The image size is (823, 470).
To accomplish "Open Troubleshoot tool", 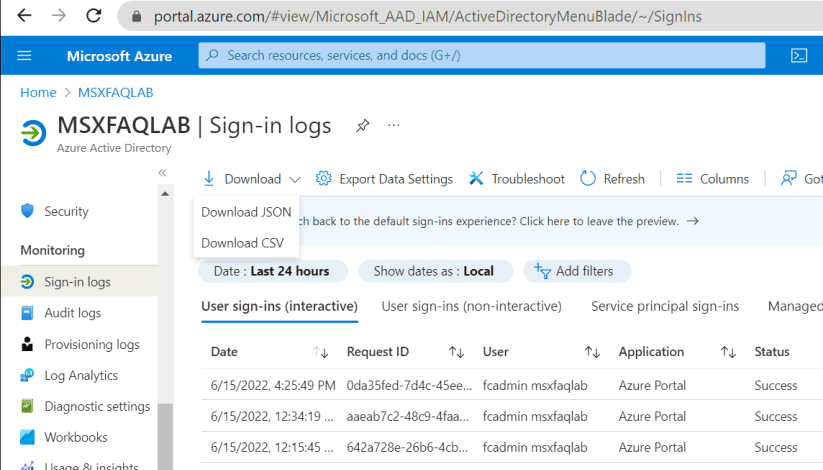I will point(516,179).
